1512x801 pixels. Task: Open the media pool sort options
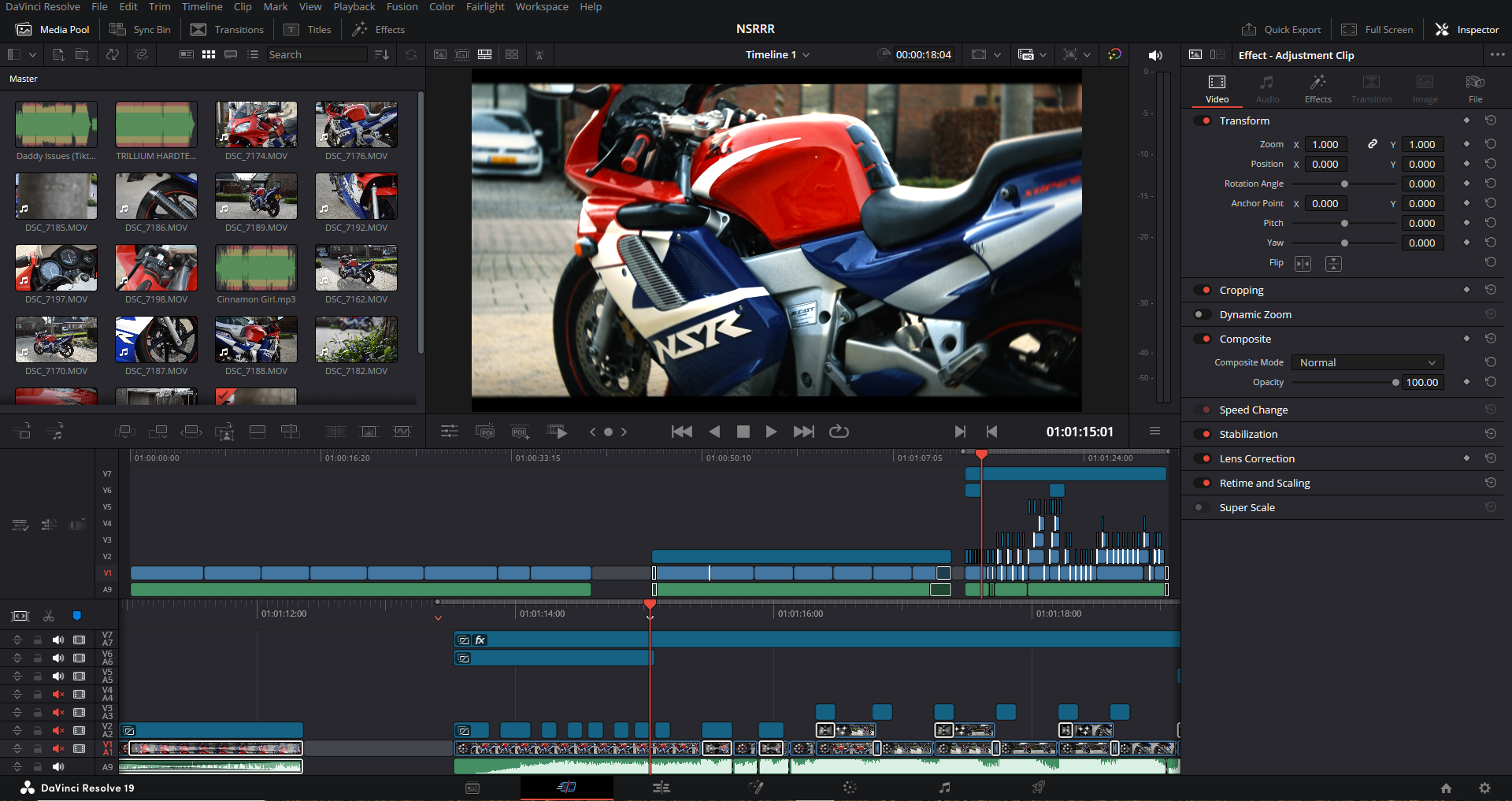point(382,54)
